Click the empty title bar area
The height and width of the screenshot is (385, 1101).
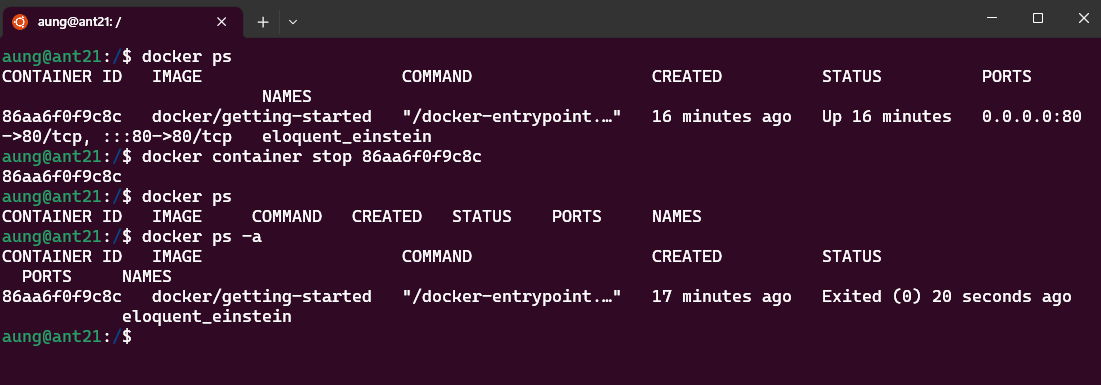pos(632,19)
